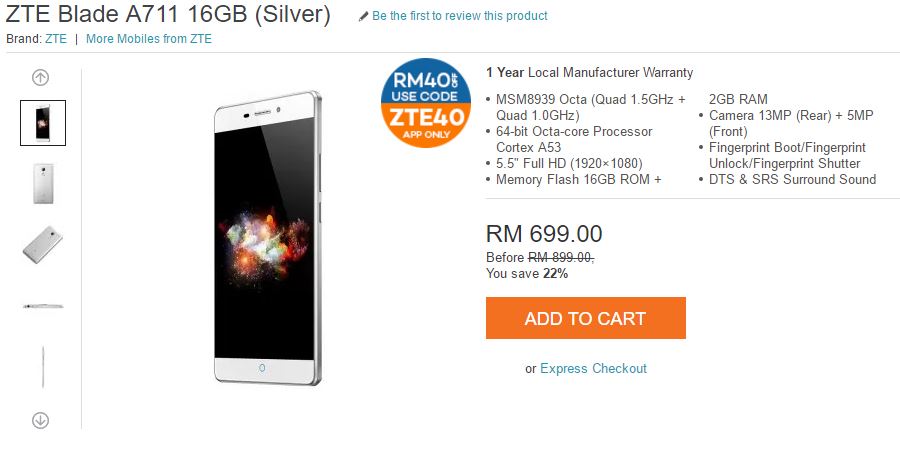The image size is (900, 449).
Task: Click the up arrow above thumbnails
Action: click(40, 78)
